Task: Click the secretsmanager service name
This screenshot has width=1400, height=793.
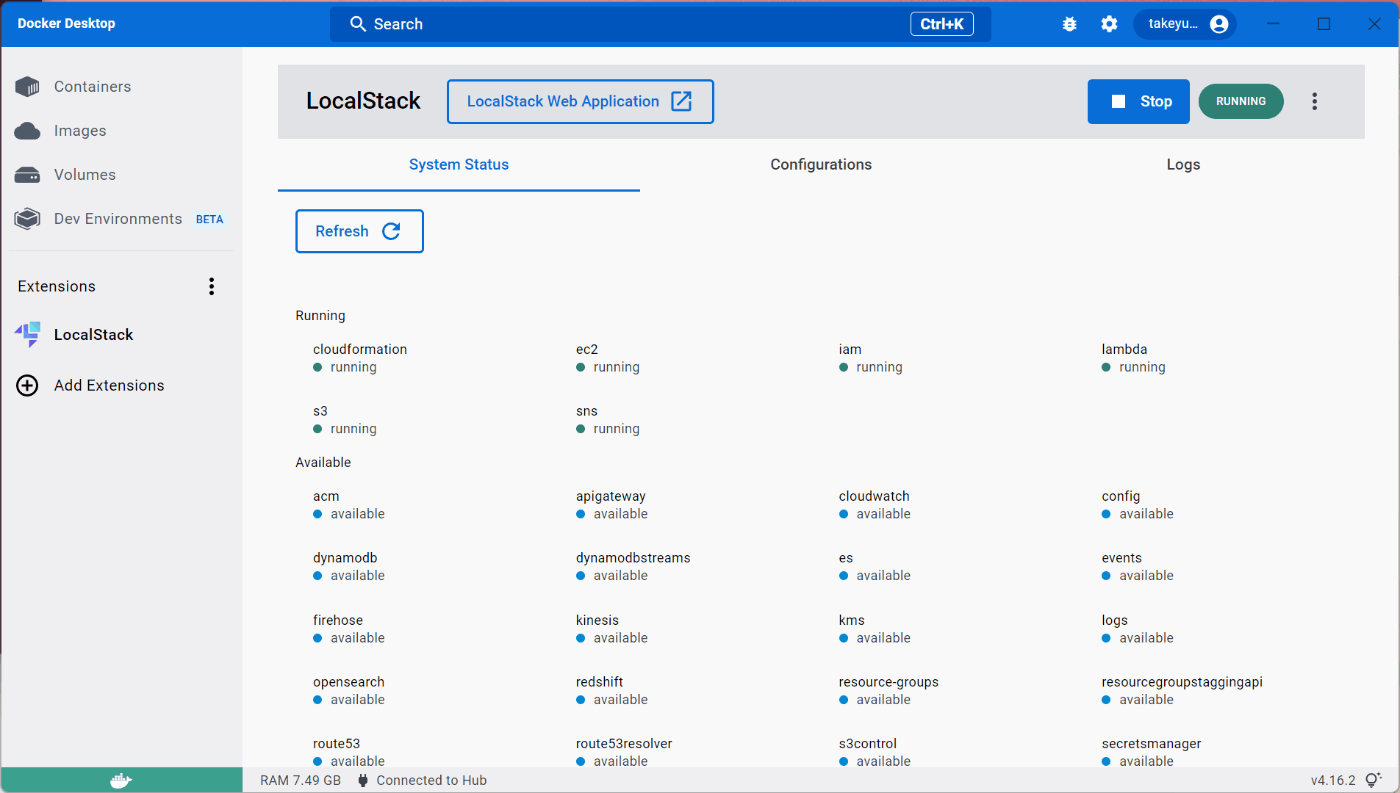Action: click(x=1152, y=745)
